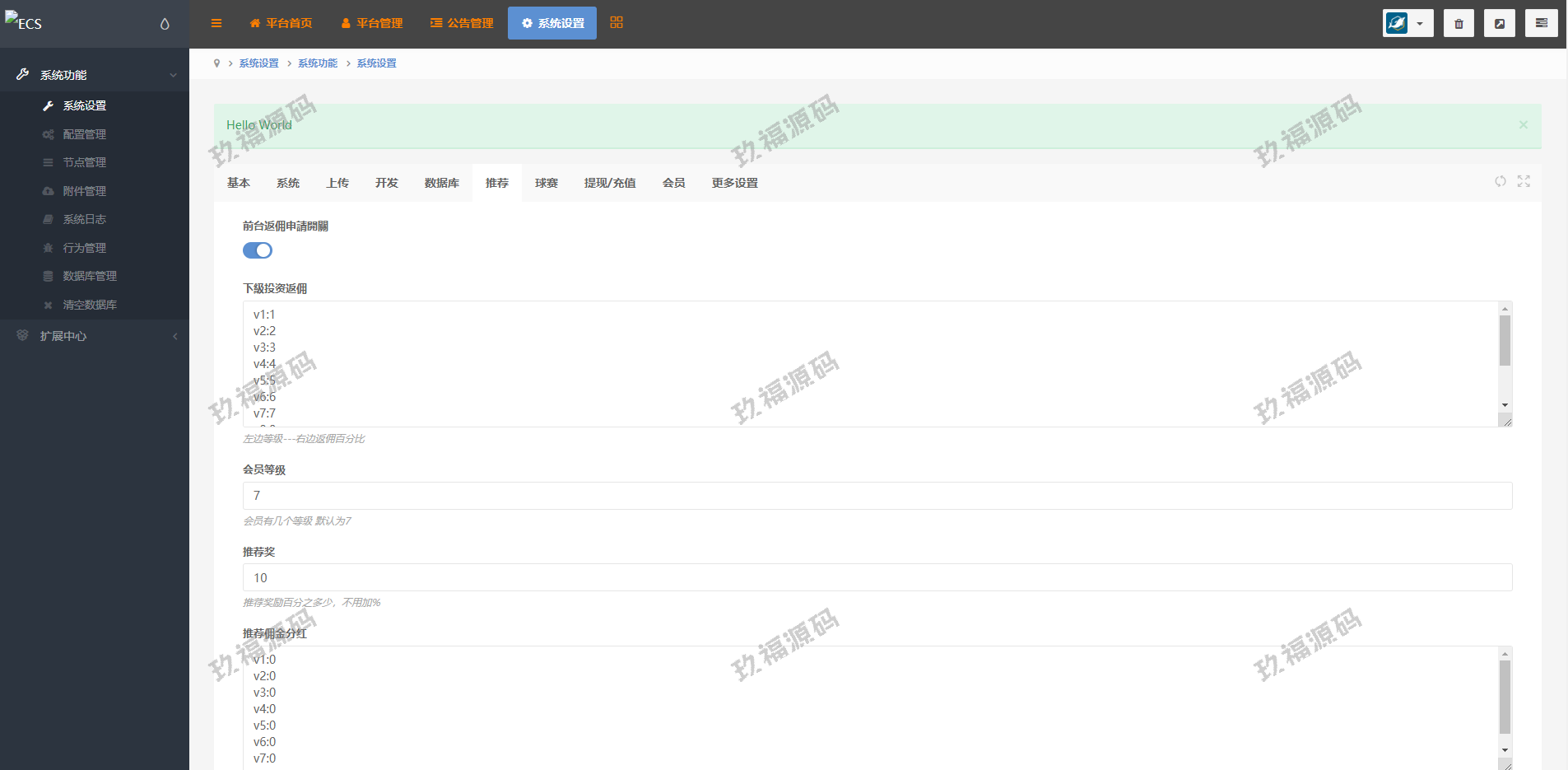Click the gears icon next to 配置管理
The height and width of the screenshot is (770, 1568).
coord(48,134)
